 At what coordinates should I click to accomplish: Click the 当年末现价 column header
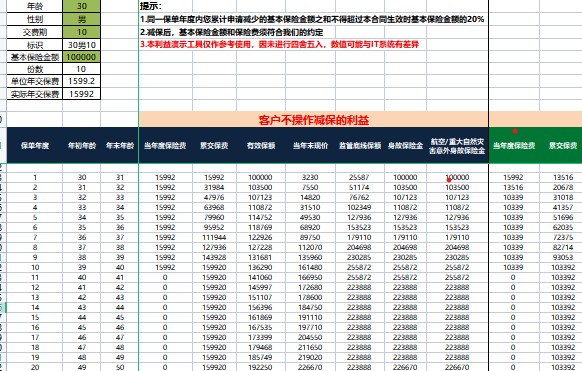[x=310, y=145]
